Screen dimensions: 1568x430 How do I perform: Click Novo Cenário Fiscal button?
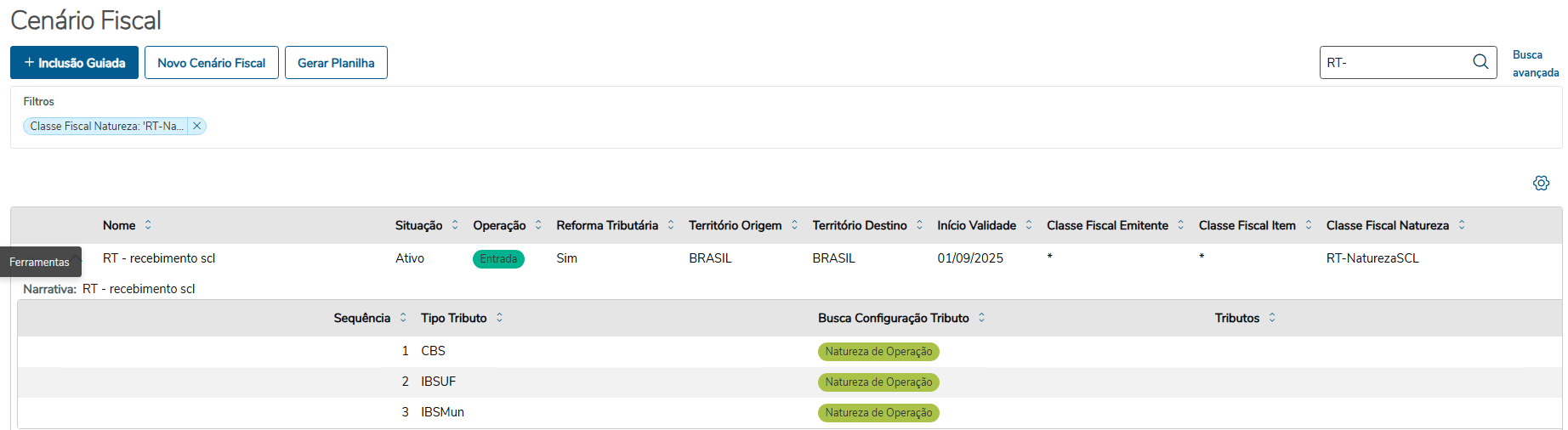tap(212, 63)
